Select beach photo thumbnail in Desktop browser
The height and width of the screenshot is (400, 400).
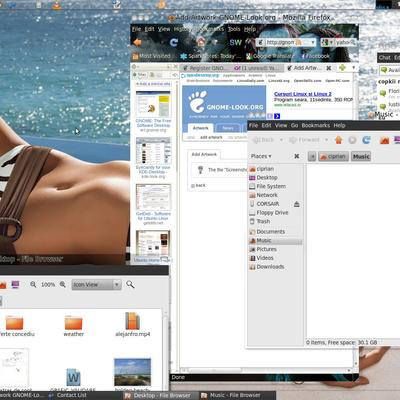click(x=132, y=372)
